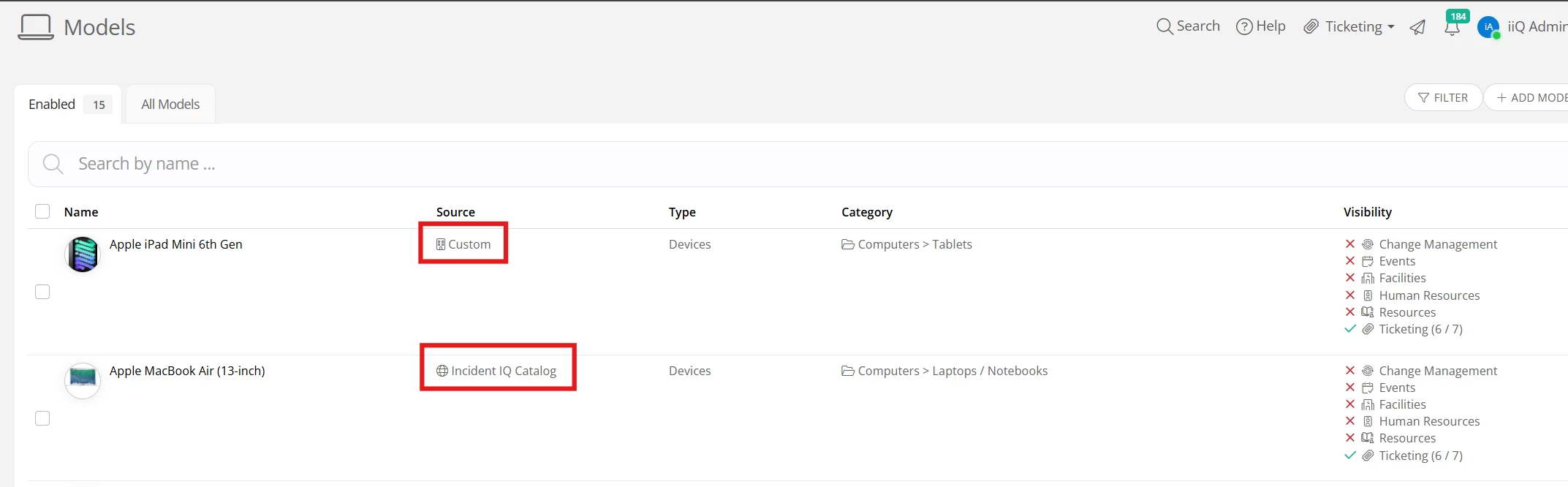Click Human Resources icon in MacBook Air row
1568x487 pixels.
click(x=1368, y=421)
